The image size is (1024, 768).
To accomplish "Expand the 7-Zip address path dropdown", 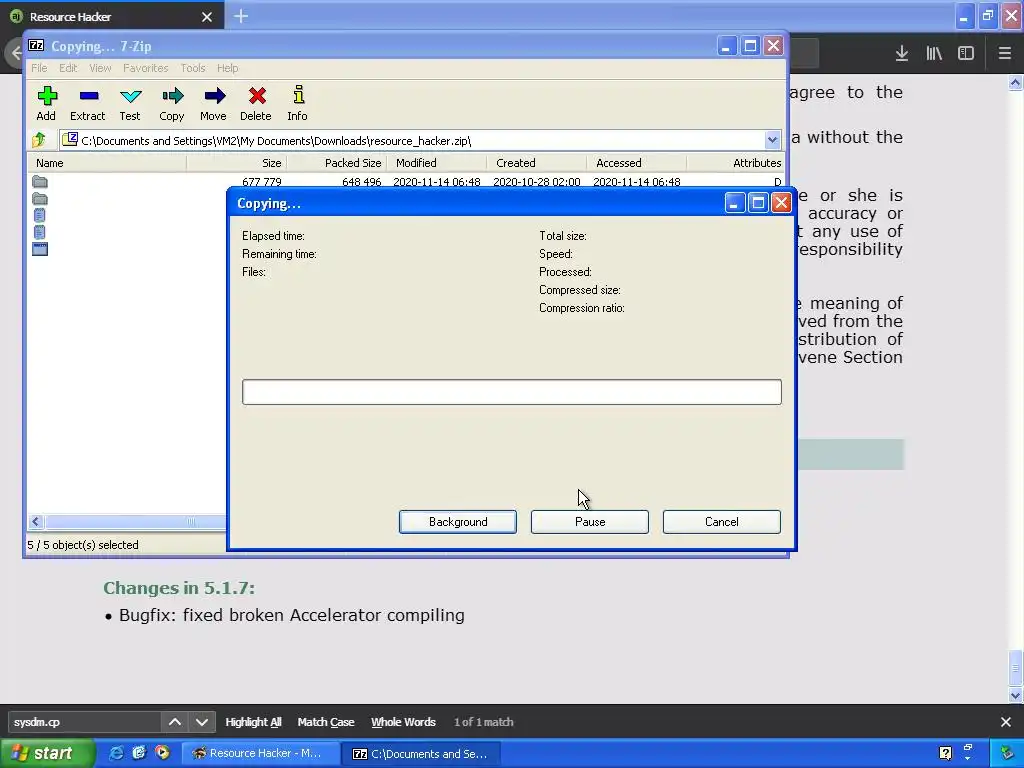I will [772, 140].
